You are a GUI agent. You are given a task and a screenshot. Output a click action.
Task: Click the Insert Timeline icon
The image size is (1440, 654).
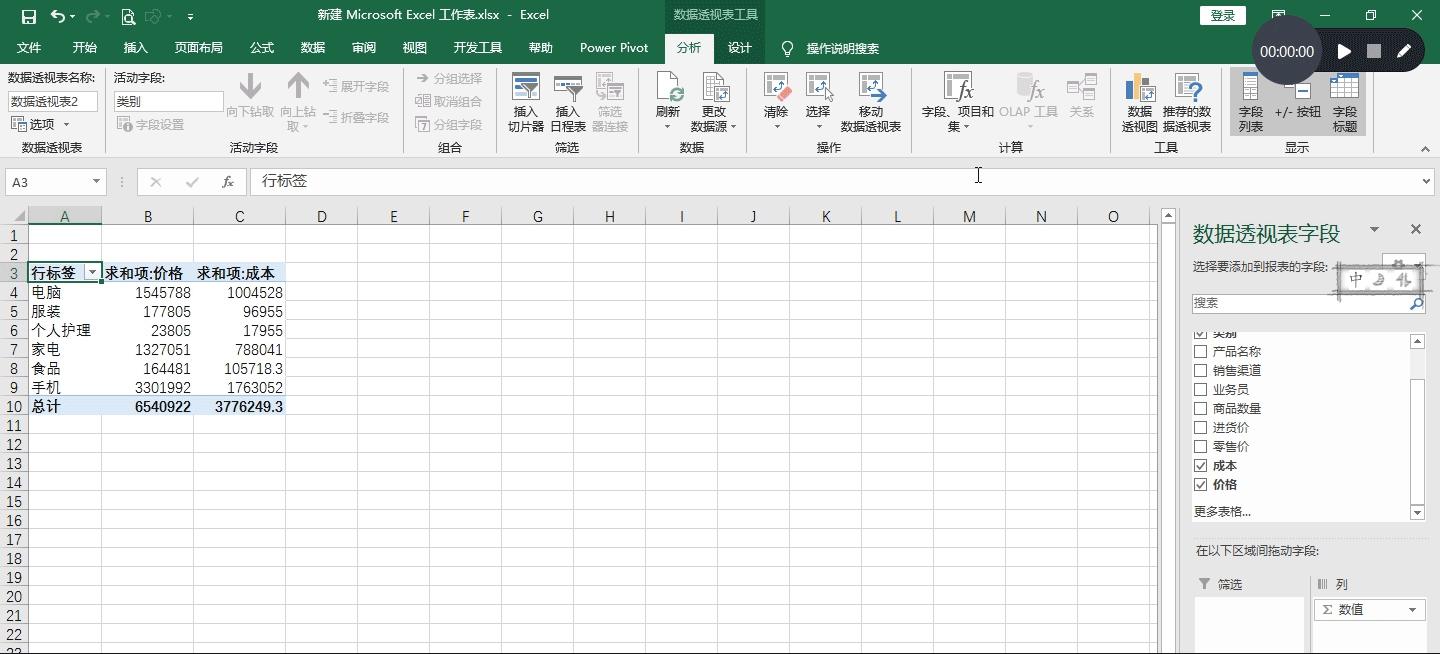pos(567,101)
